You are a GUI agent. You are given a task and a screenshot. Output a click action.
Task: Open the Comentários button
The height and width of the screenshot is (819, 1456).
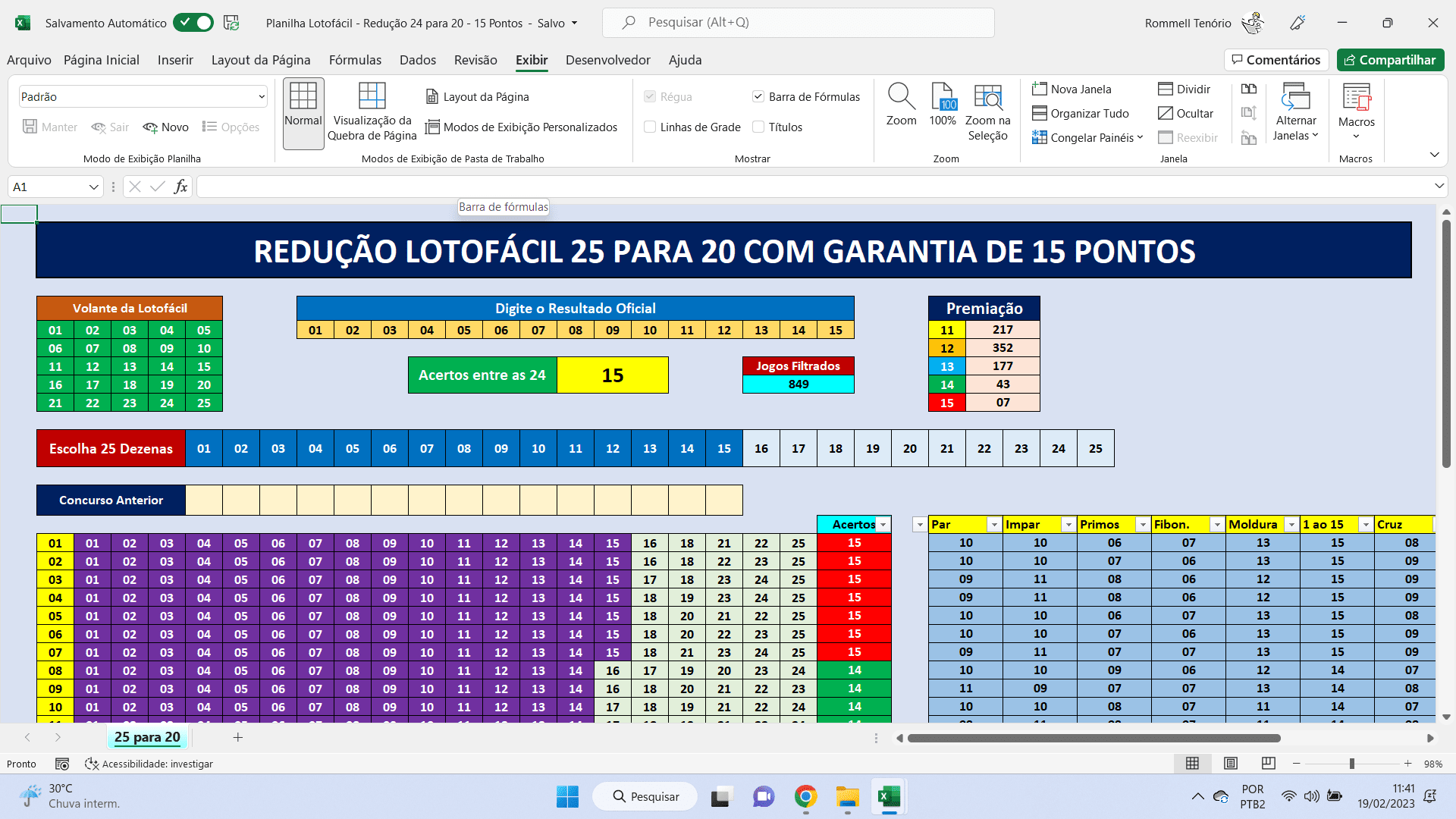[x=1276, y=60]
